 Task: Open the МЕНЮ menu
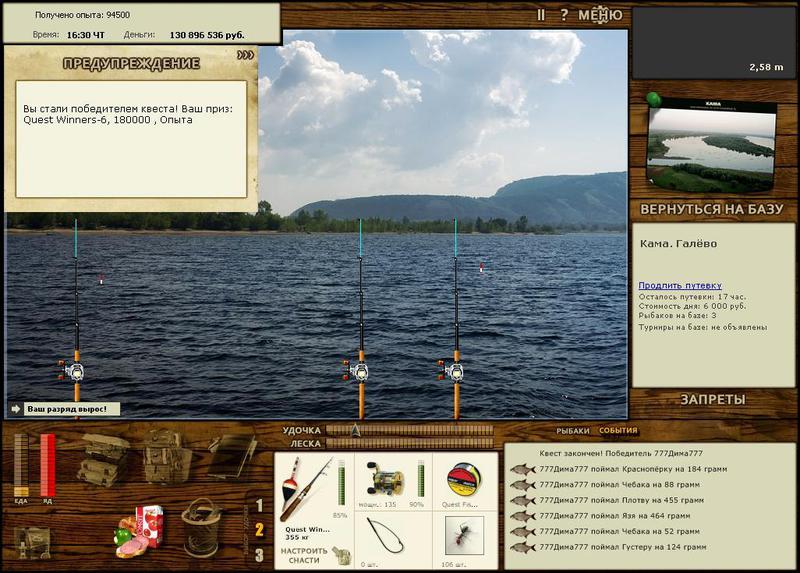click(600, 15)
